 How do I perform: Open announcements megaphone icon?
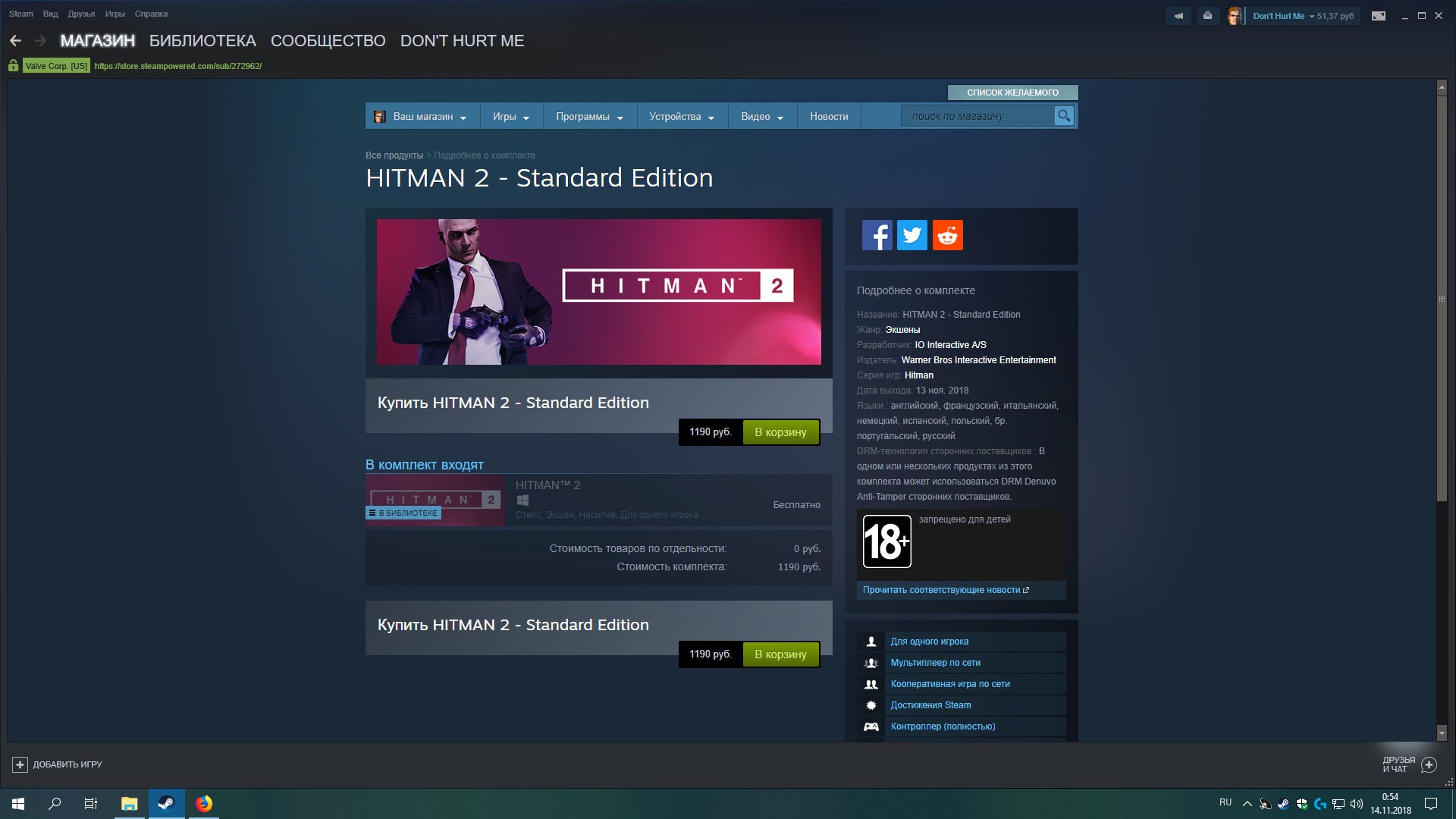point(1178,16)
